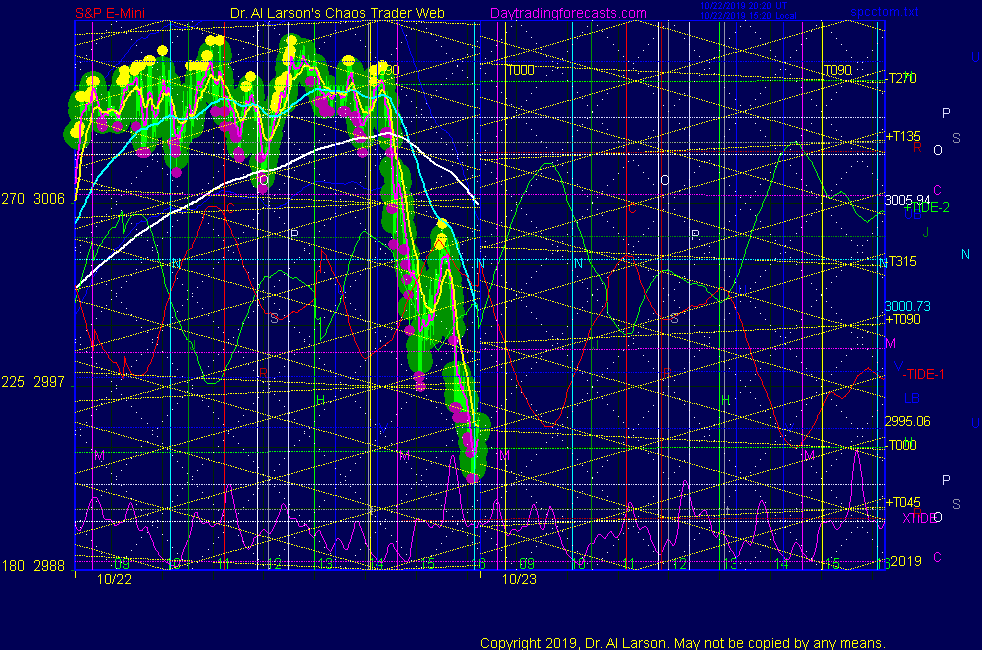Click the '10/22' date label
This screenshot has height=650, width=982.
[114, 579]
